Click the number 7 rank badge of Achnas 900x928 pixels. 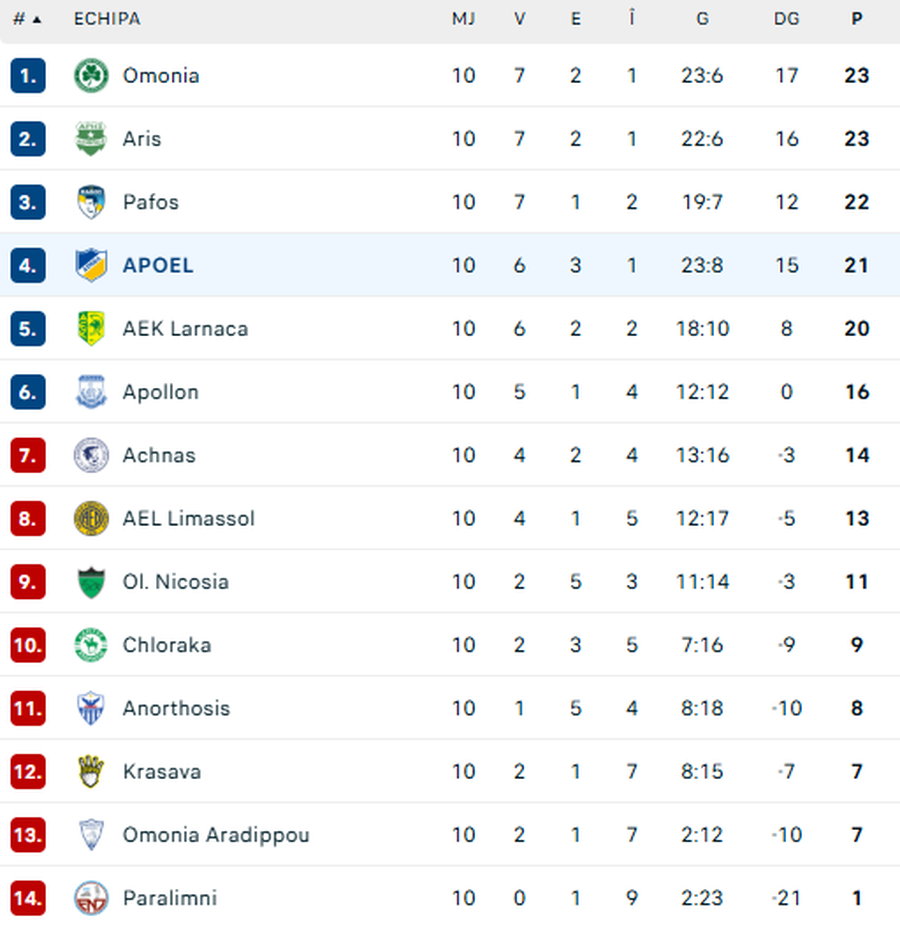[27, 455]
